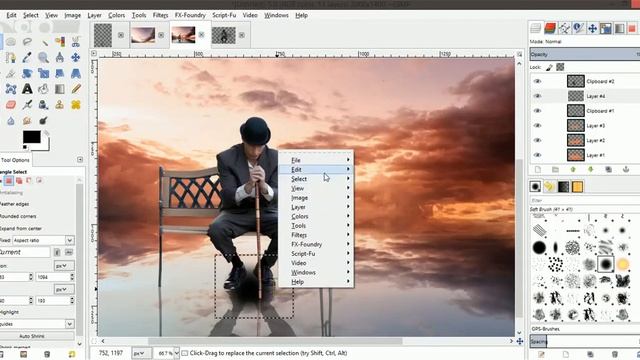Switch to the third image thumbnail tab
Screen dimensions: 640x360
coord(183,35)
